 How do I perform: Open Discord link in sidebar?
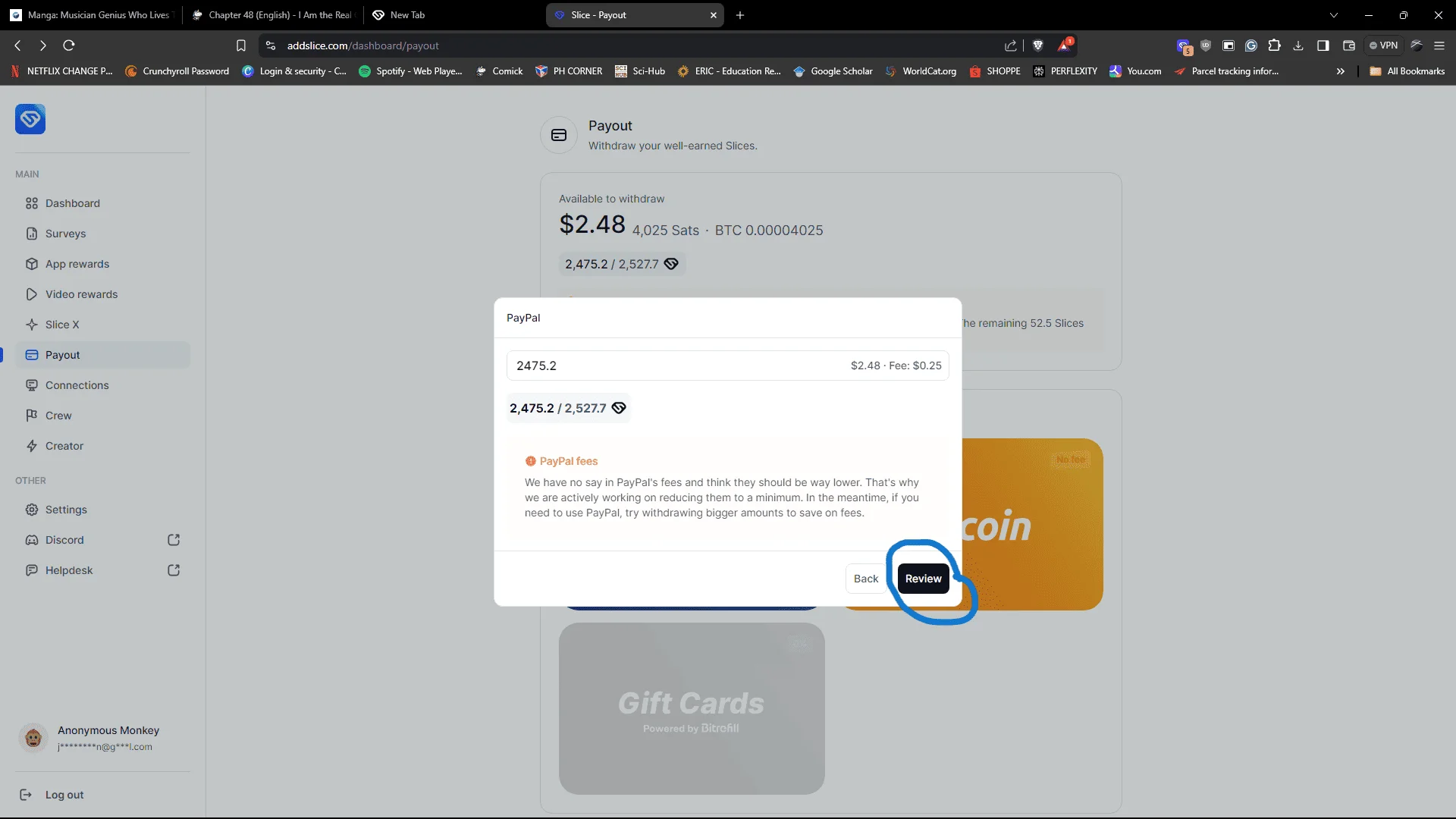(102, 540)
